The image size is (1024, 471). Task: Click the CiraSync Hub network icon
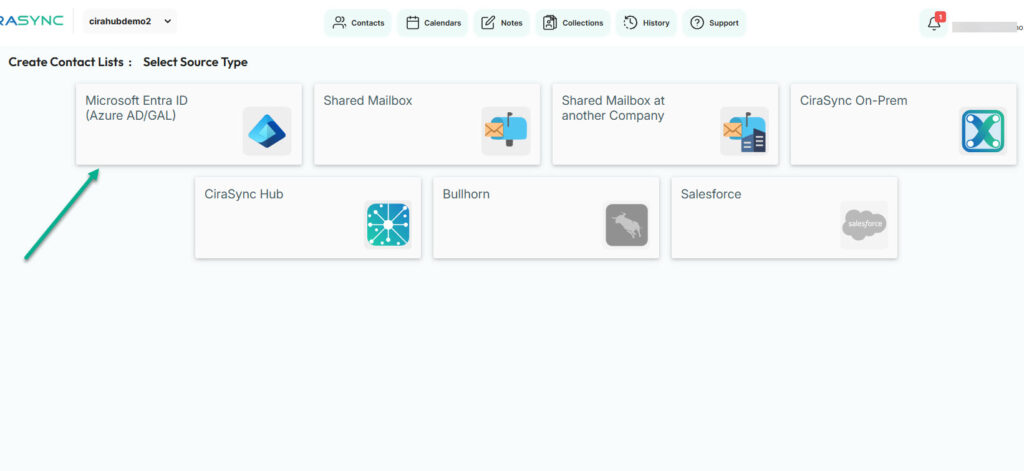[388, 225]
